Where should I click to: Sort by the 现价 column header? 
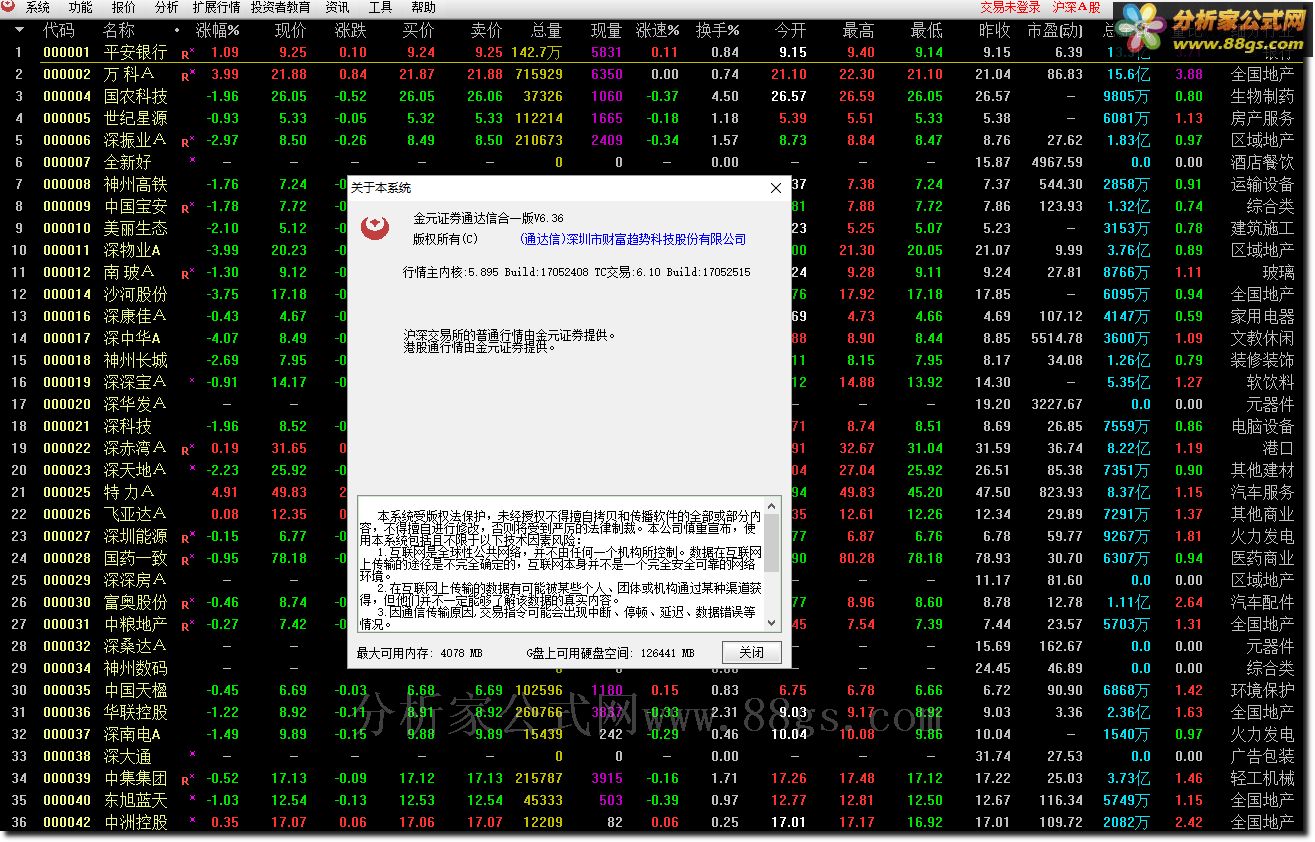(291, 31)
